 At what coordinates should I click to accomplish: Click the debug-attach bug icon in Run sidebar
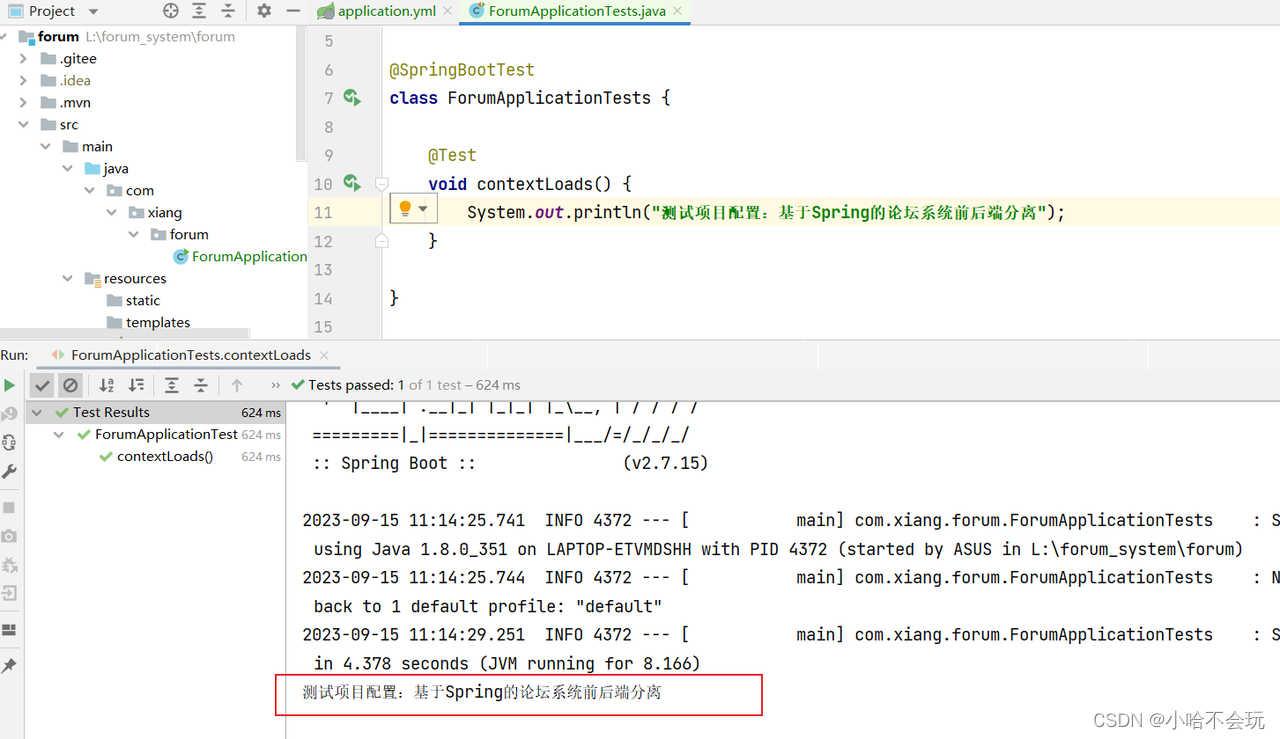(x=9, y=565)
